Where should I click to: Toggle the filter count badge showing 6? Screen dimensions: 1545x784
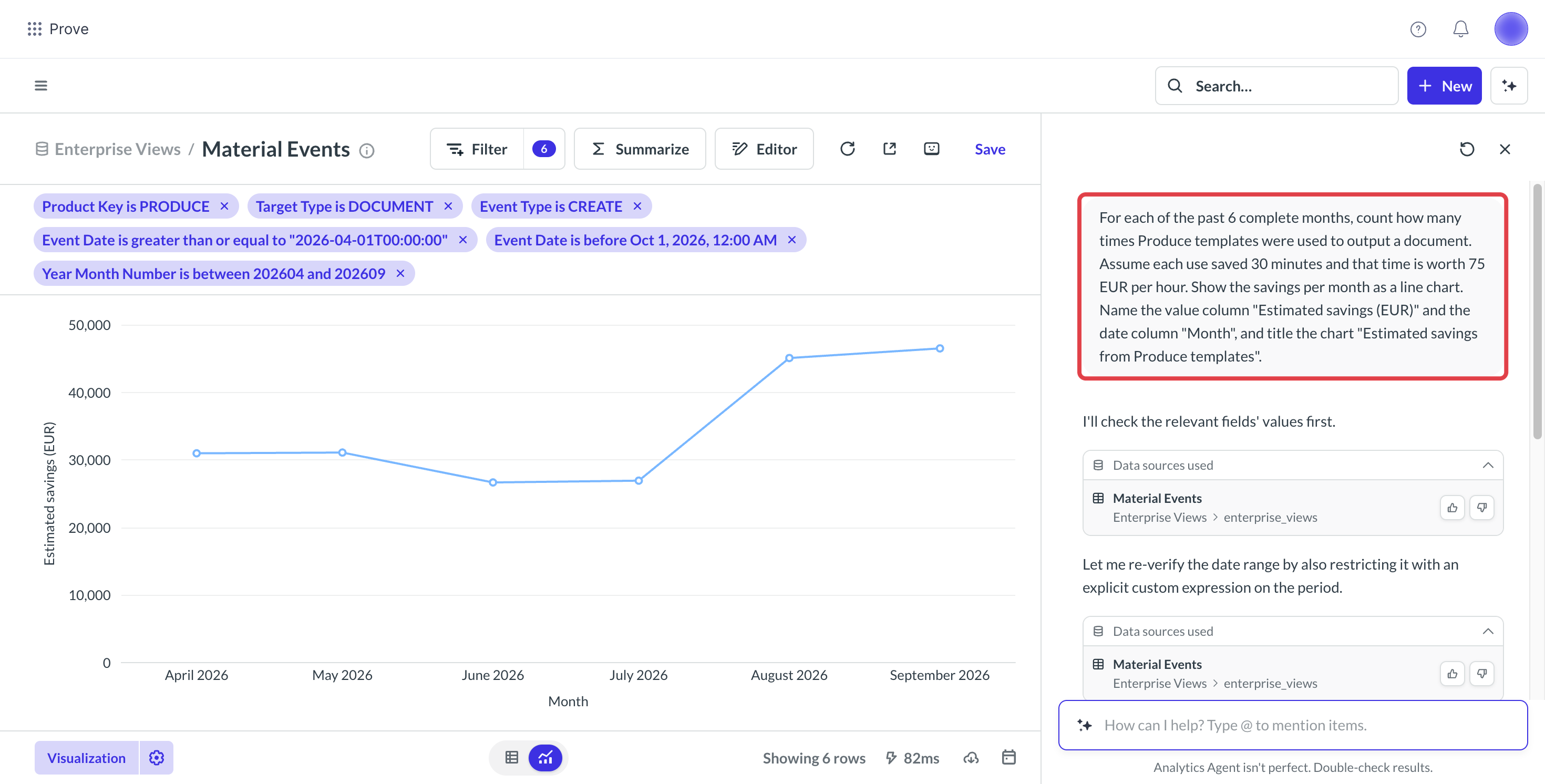(543, 149)
